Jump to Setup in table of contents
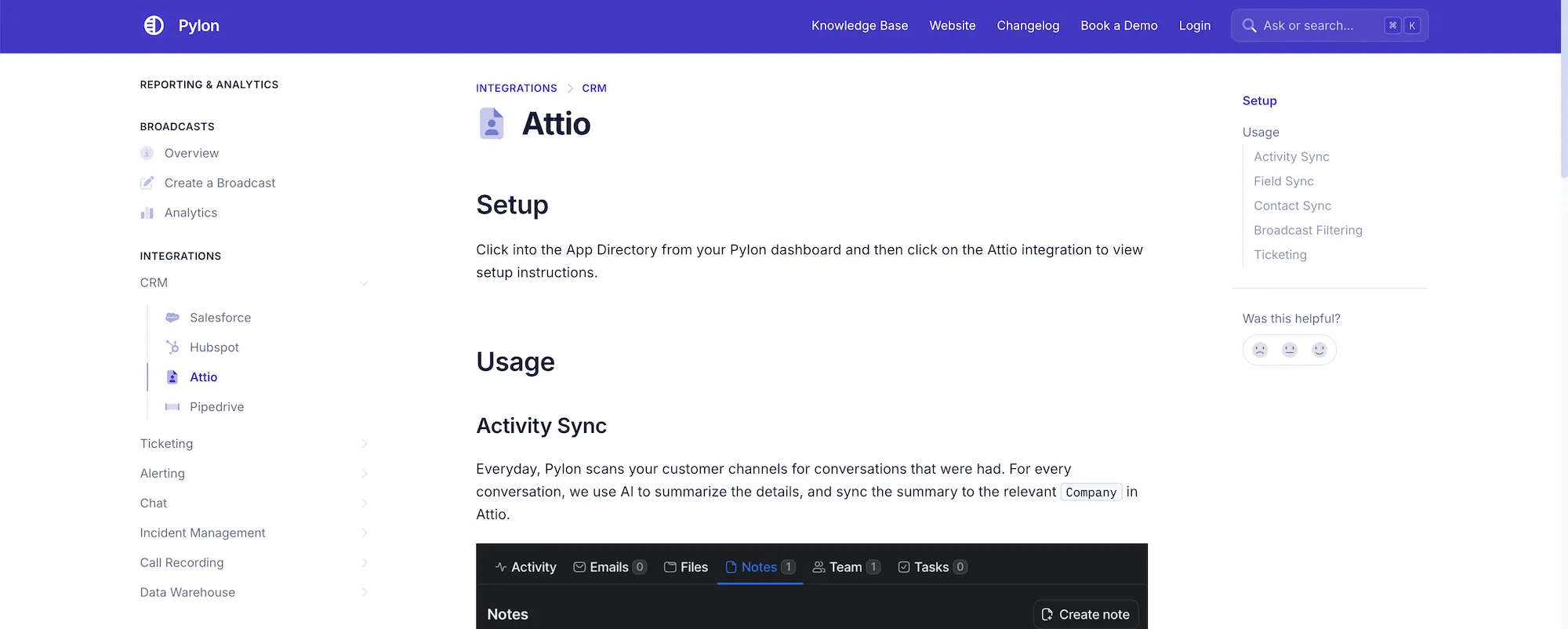The height and width of the screenshot is (629, 1568). point(1260,101)
